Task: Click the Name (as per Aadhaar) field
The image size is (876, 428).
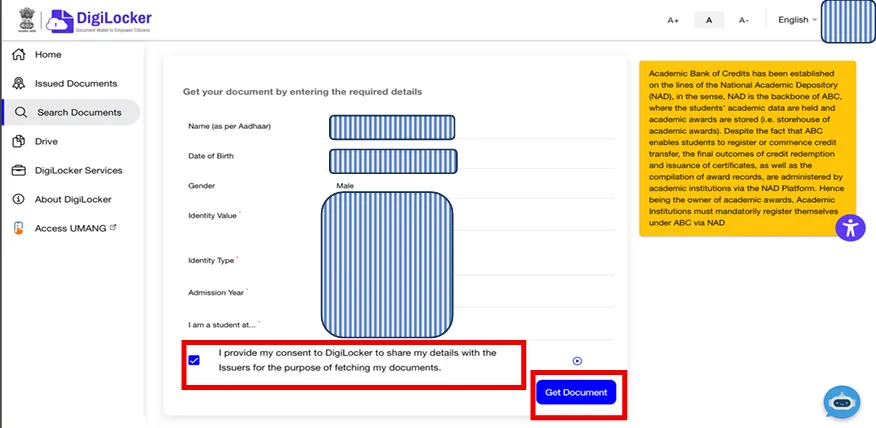Action: (x=392, y=127)
